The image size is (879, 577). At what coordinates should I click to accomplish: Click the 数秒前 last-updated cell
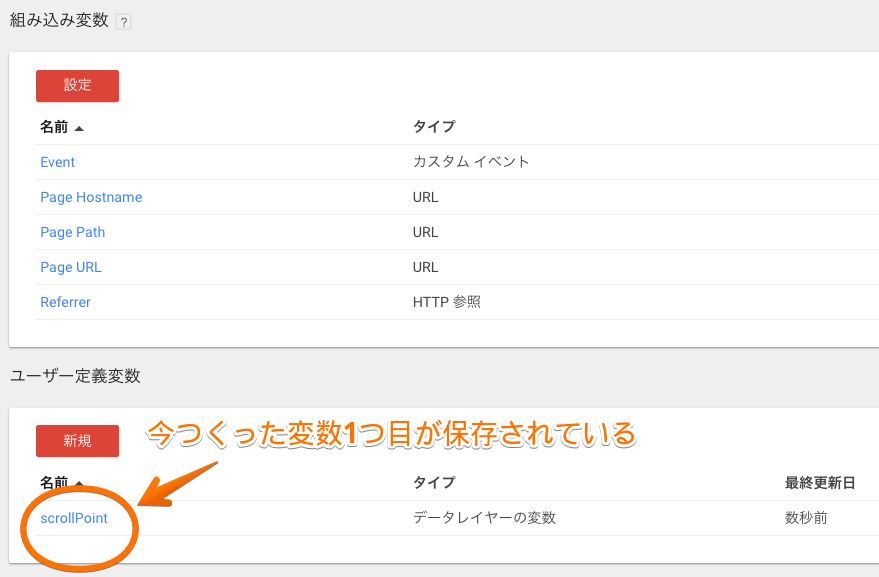(x=806, y=518)
